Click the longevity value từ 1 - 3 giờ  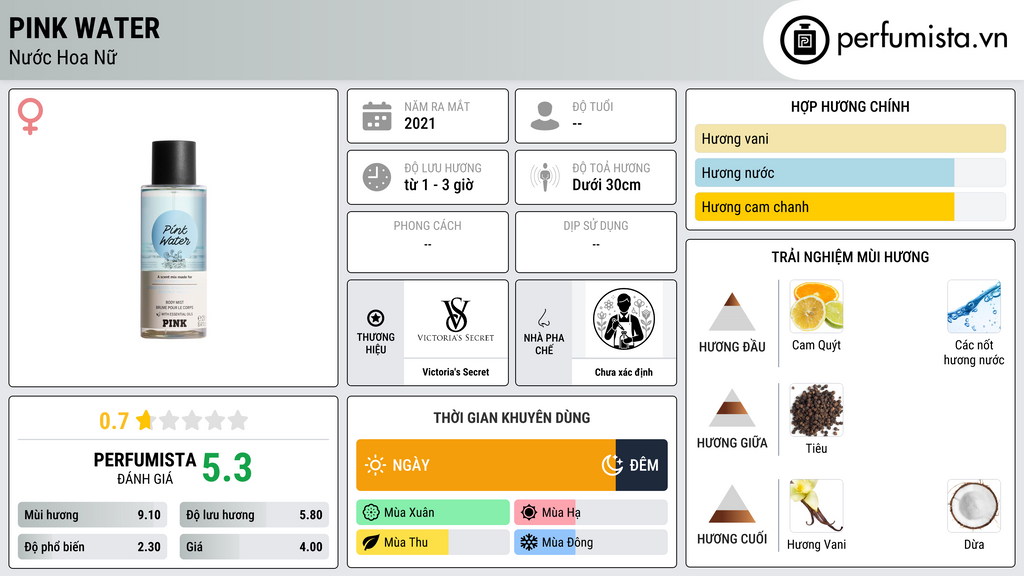point(438,185)
